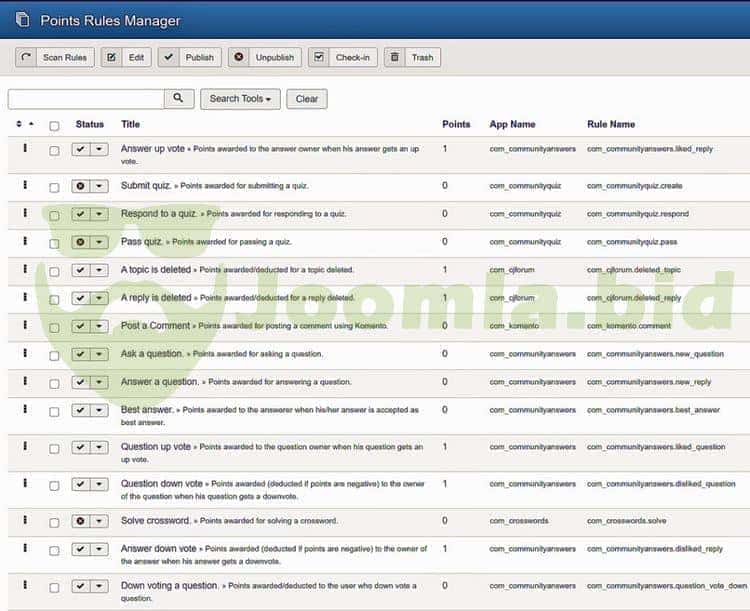Sort table by Status column header

(89, 124)
